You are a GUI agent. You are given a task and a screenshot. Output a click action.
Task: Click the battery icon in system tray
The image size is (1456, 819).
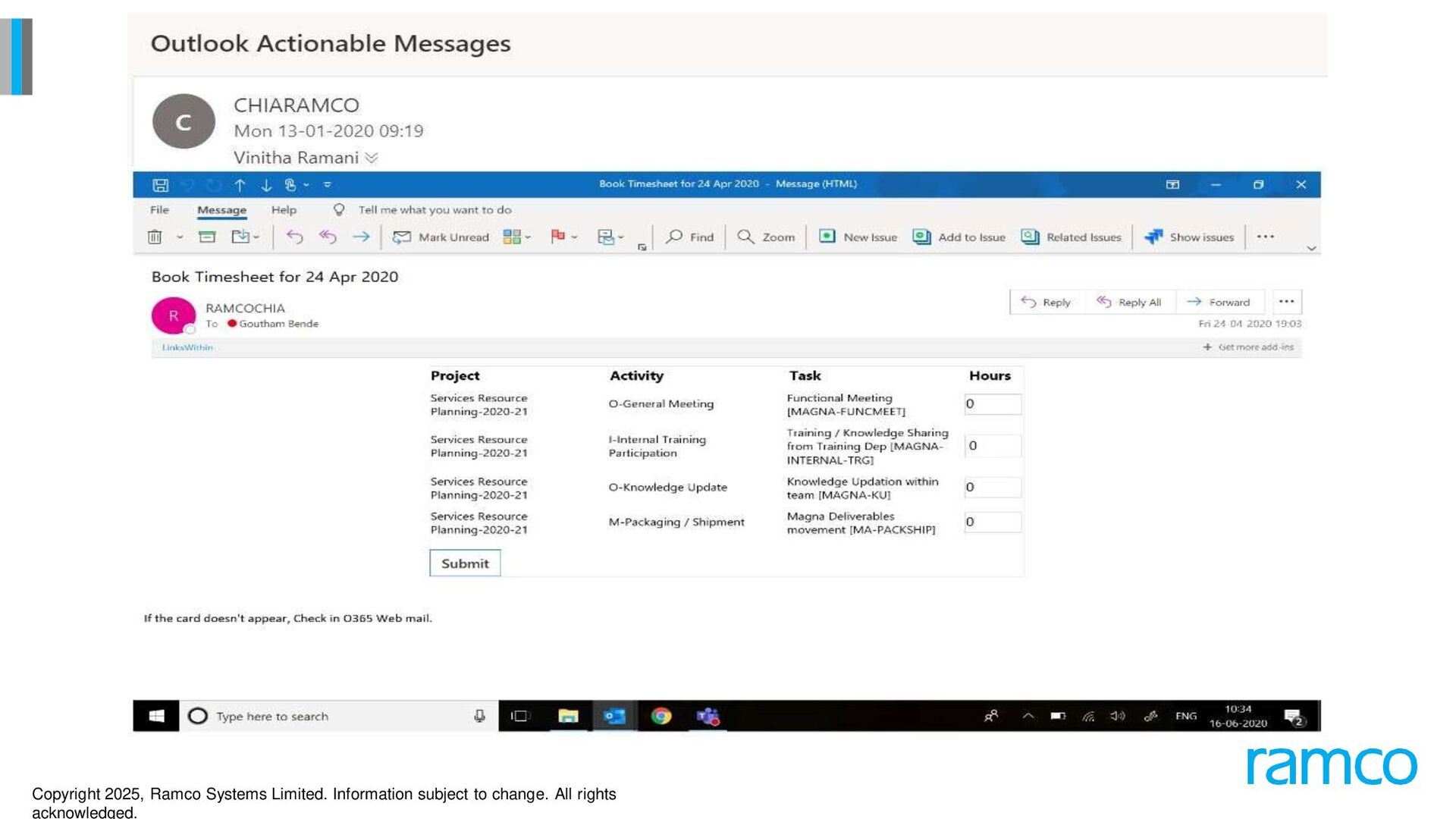[1058, 716]
